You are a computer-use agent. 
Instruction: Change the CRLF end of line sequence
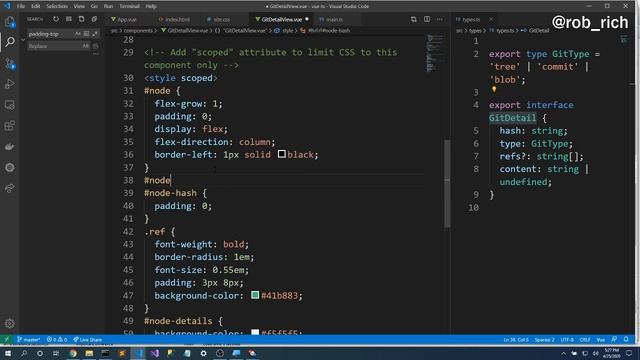[585, 340]
